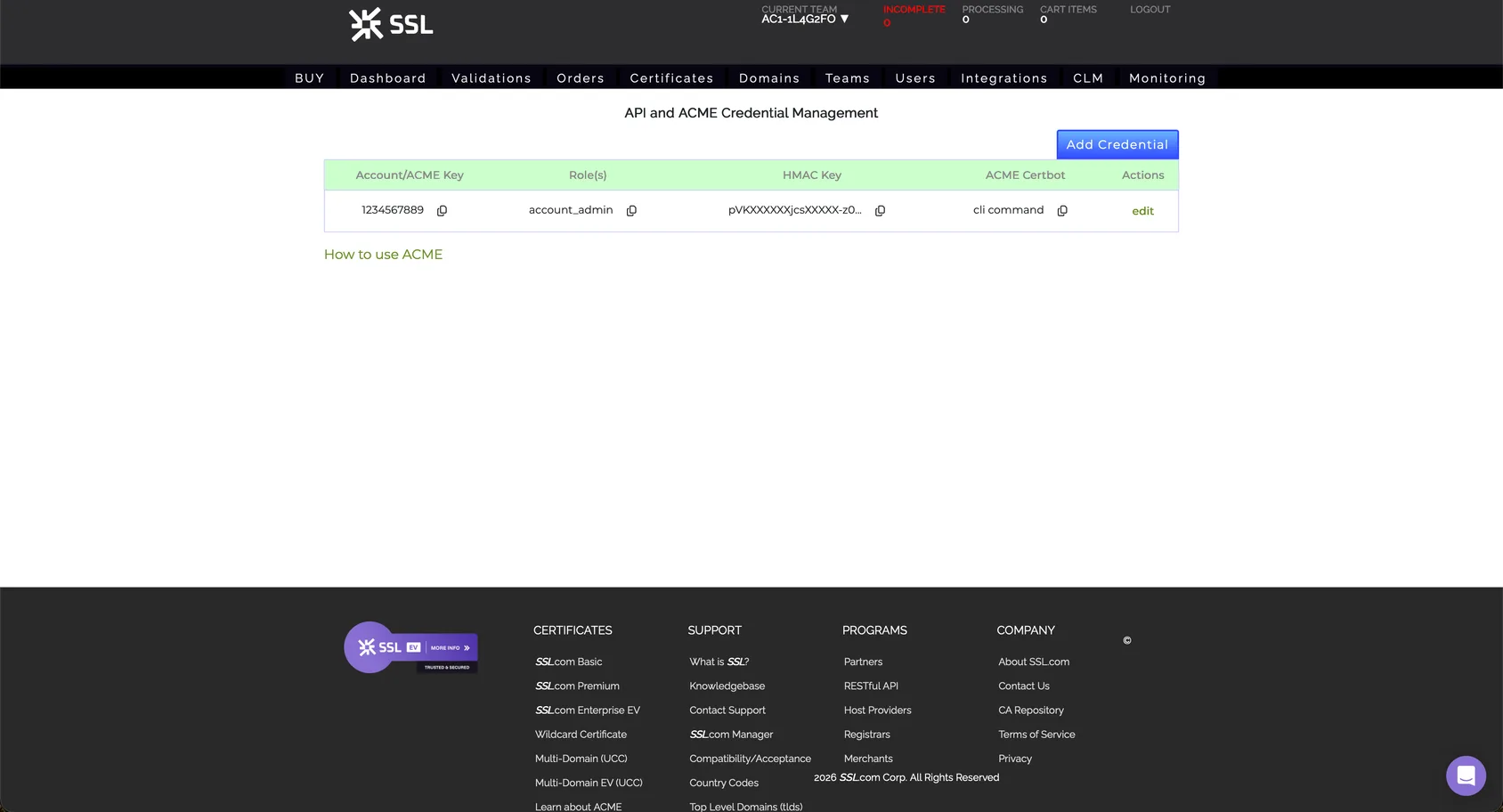Open the Monitoring page
Image resolution: width=1503 pixels, height=812 pixels.
[1167, 78]
